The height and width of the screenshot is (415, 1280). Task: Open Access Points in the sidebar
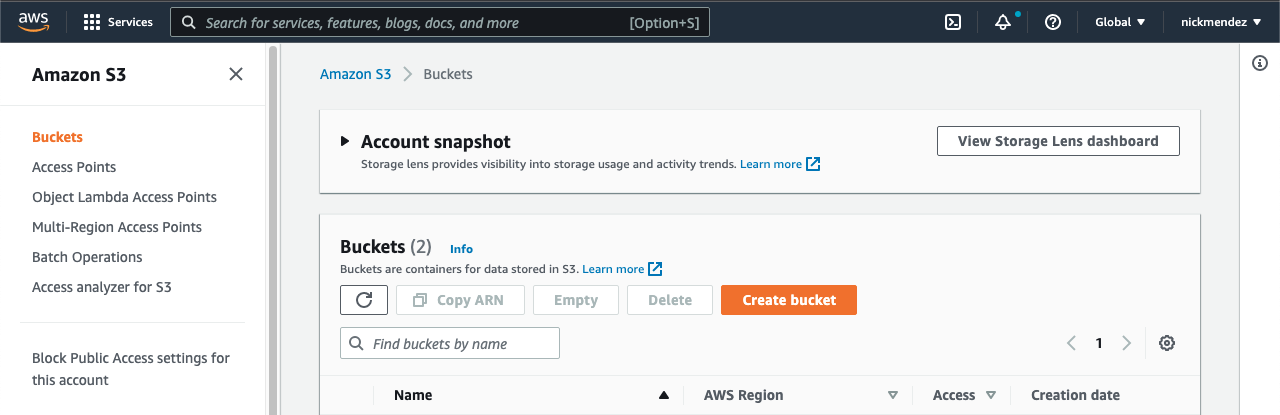(x=74, y=167)
